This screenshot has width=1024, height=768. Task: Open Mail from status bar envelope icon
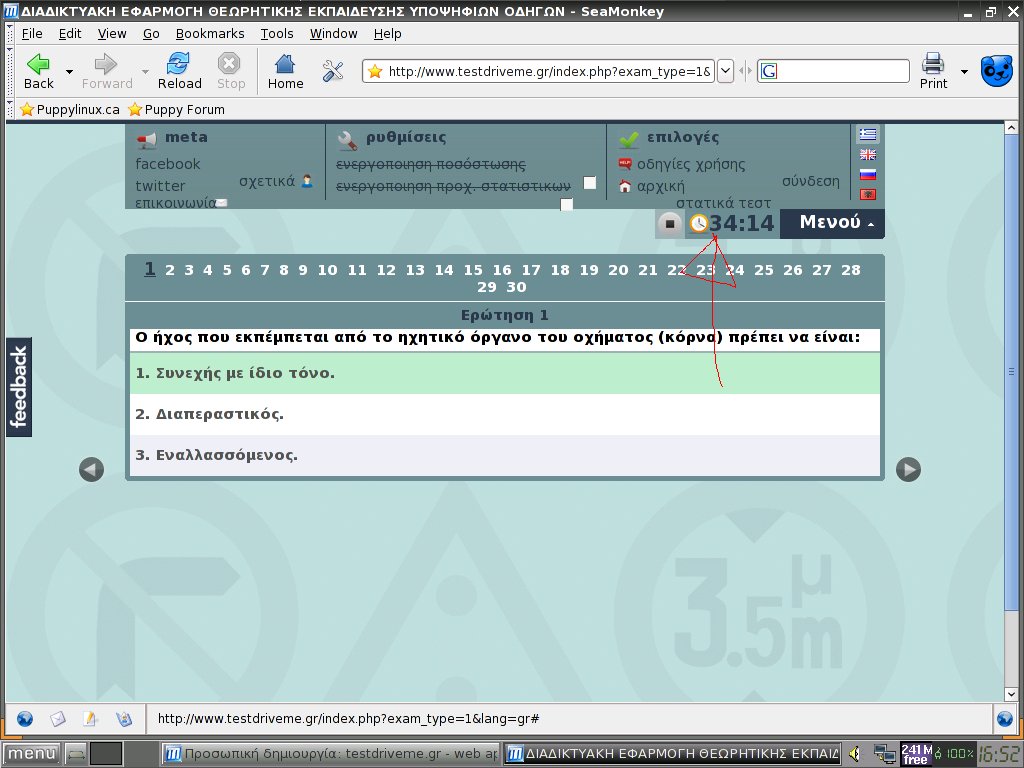57,719
